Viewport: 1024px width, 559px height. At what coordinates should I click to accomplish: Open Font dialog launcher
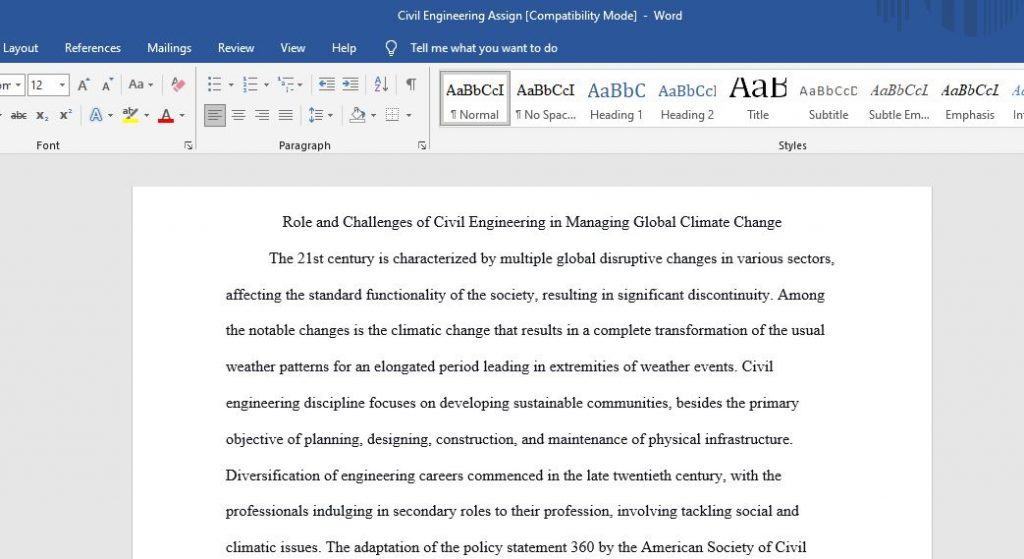(189, 146)
